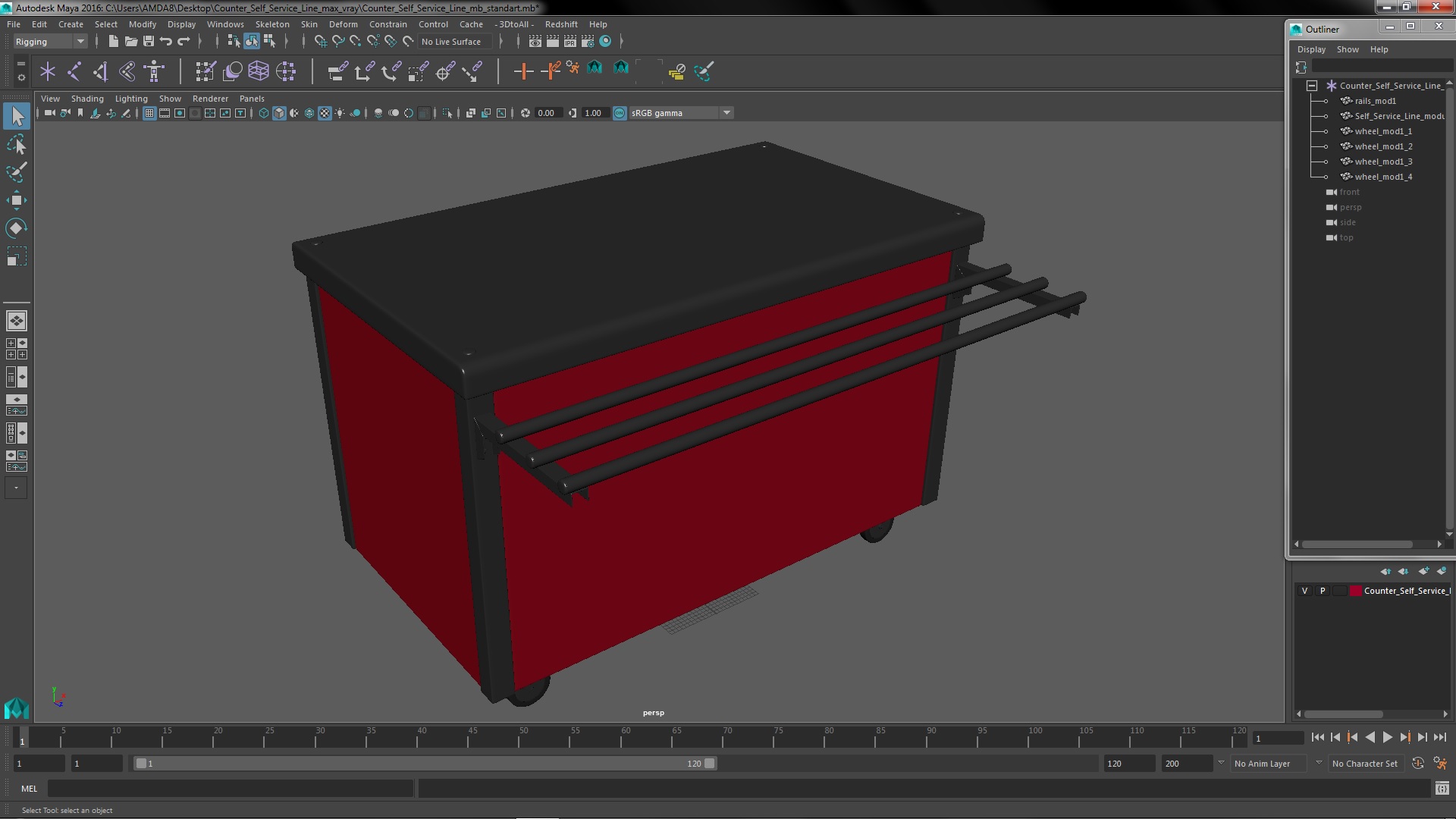Select wheel_mod1_3 in the Outliner

click(x=1383, y=162)
